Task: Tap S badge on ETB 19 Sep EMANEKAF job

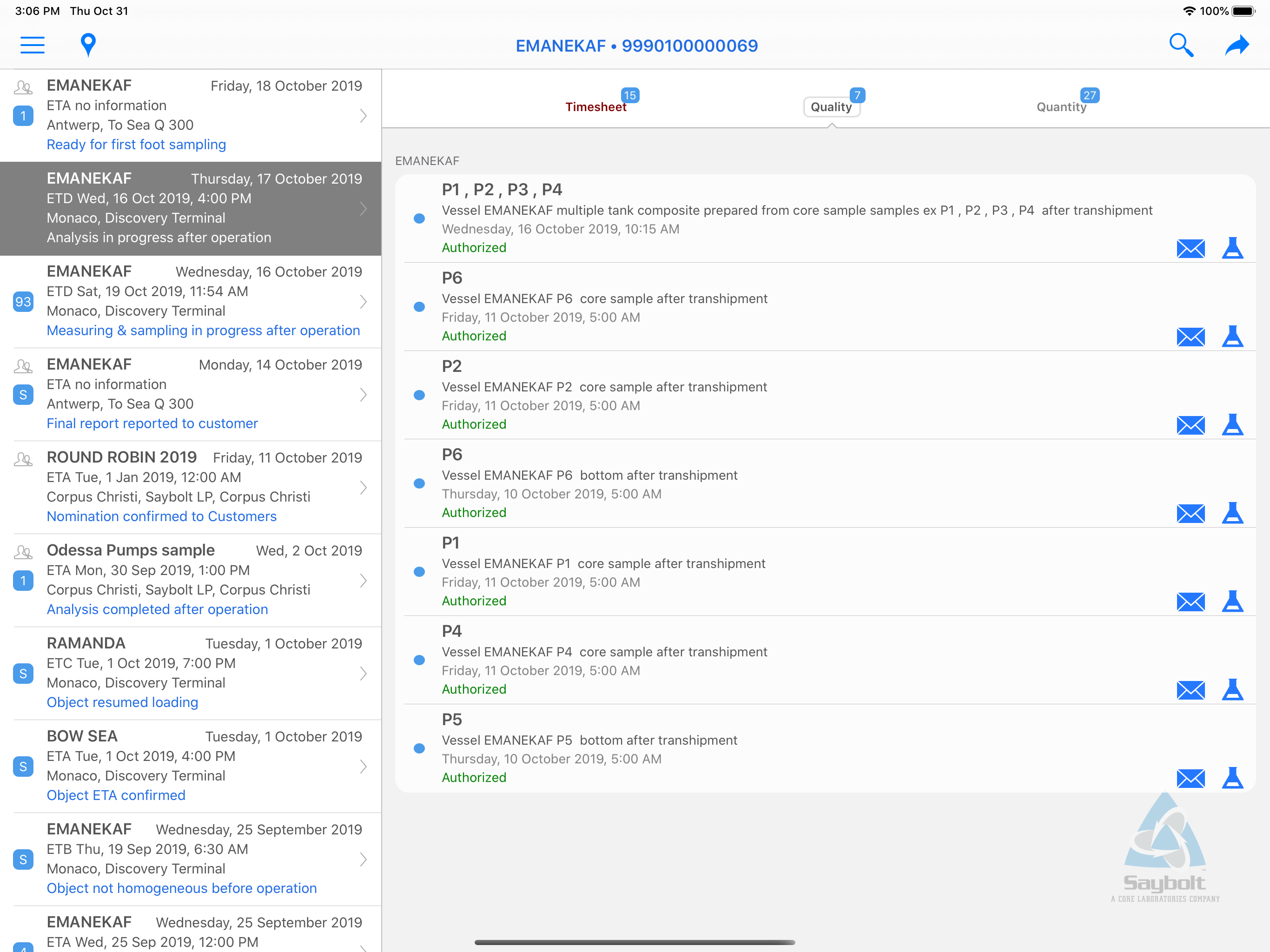Action: click(23, 860)
